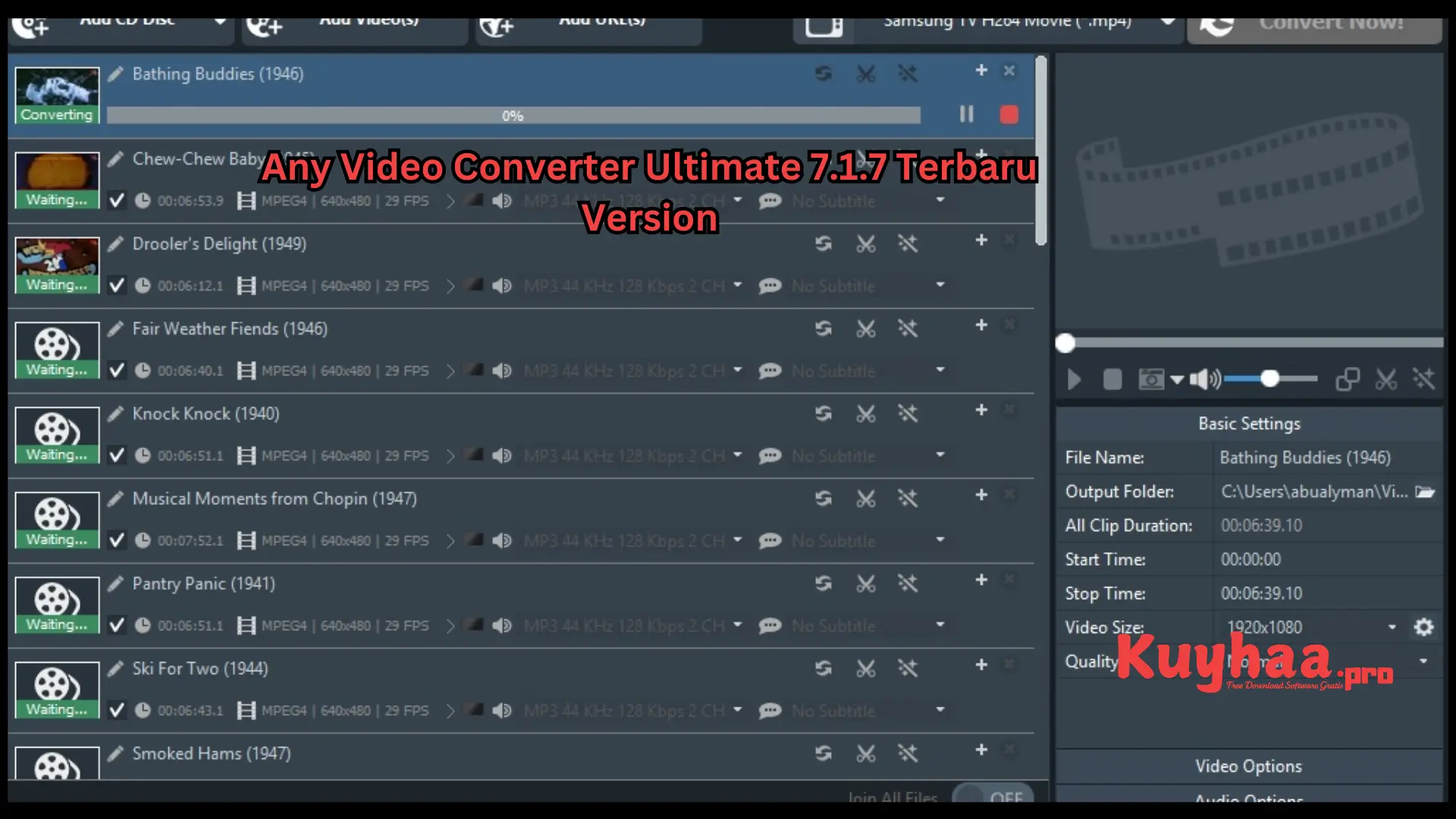The width and height of the screenshot is (1456, 819).
Task: Click the preview panel clip scissors icon
Action: coord(1386,379)
